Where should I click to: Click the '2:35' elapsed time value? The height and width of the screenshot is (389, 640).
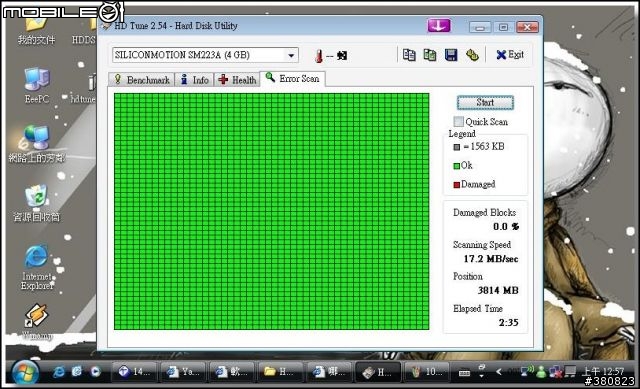click(x=509, y=322)
